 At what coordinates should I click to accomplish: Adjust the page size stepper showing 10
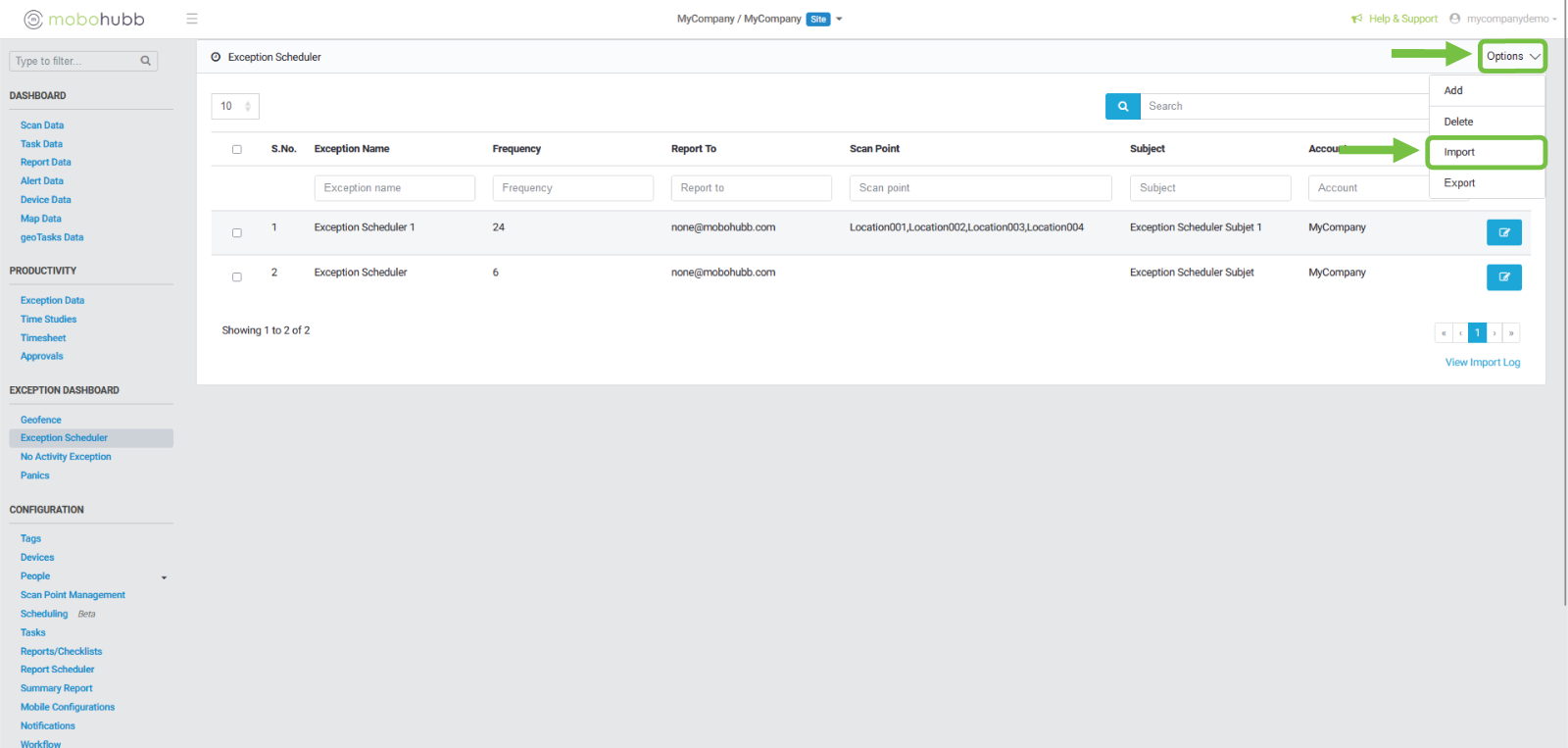coord(247,106)
